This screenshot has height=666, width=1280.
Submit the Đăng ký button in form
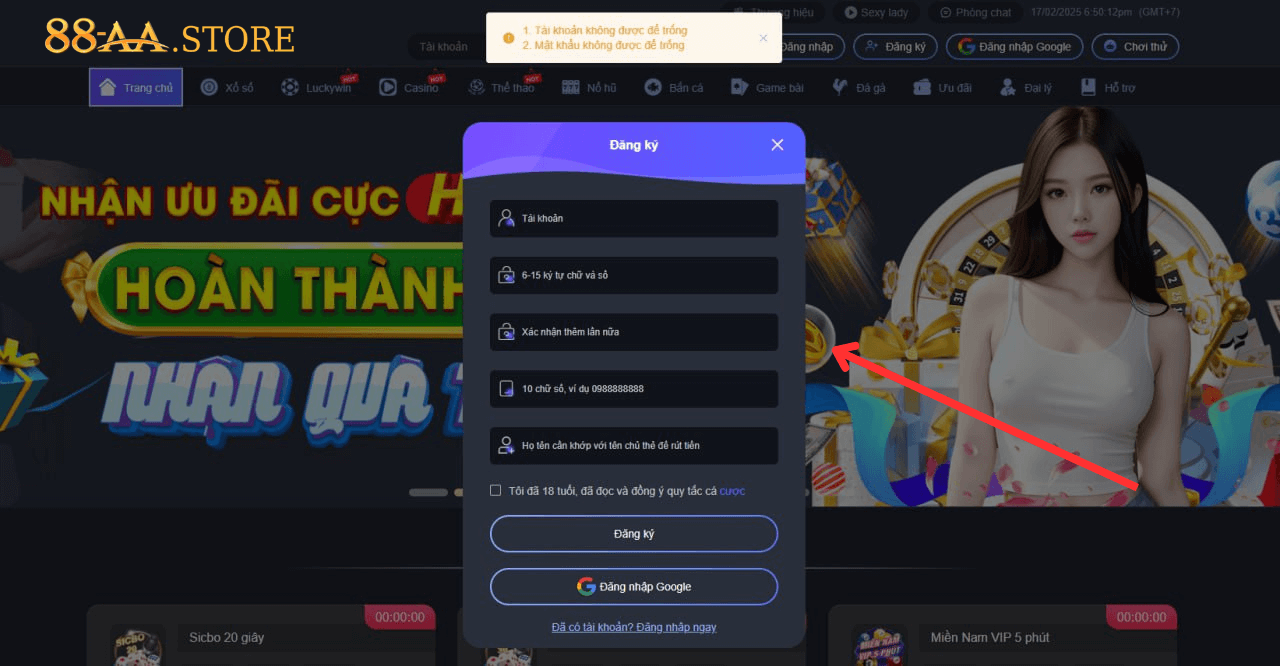pyautogui.click(x=634, y=534)
